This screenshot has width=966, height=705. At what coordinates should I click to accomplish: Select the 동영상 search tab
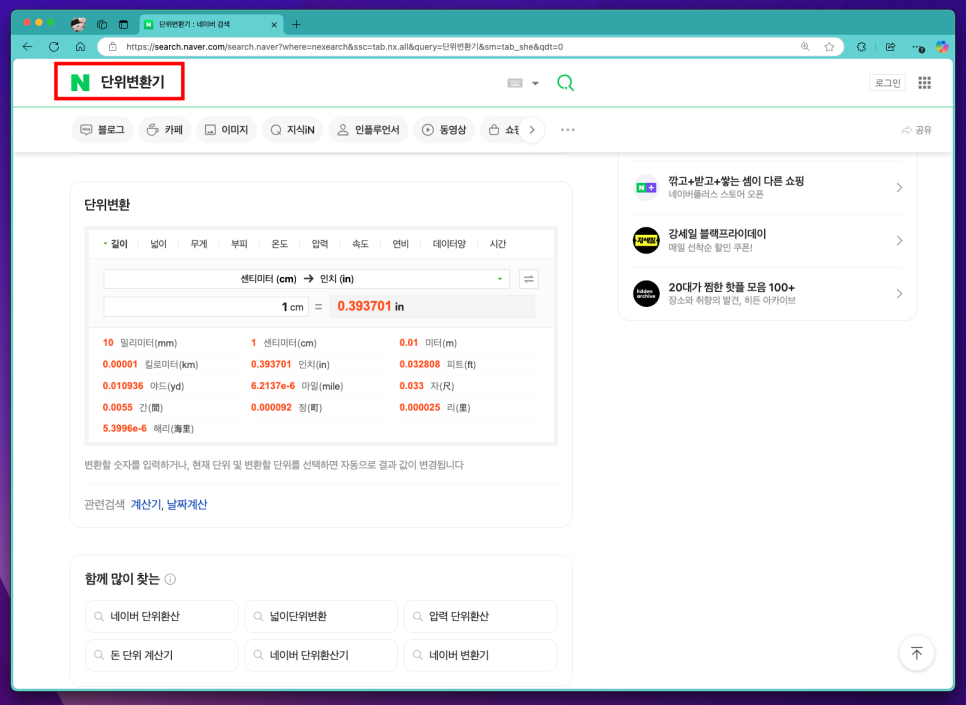444,130
